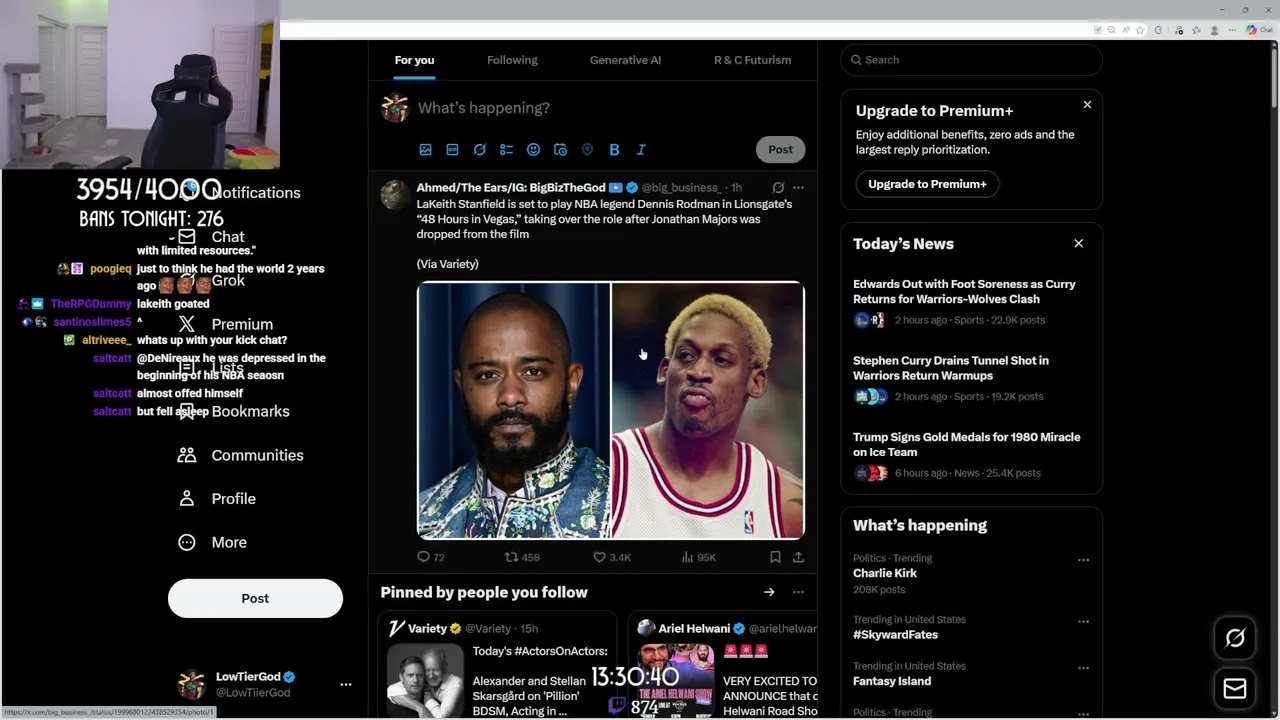The image size is (1280, 720).
Task: Open the Dennis Rodman photo
Action: click(708, 410)
